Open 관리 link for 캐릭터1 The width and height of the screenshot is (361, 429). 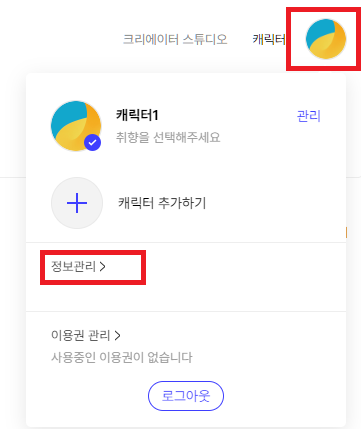click(x=309, y=116)
